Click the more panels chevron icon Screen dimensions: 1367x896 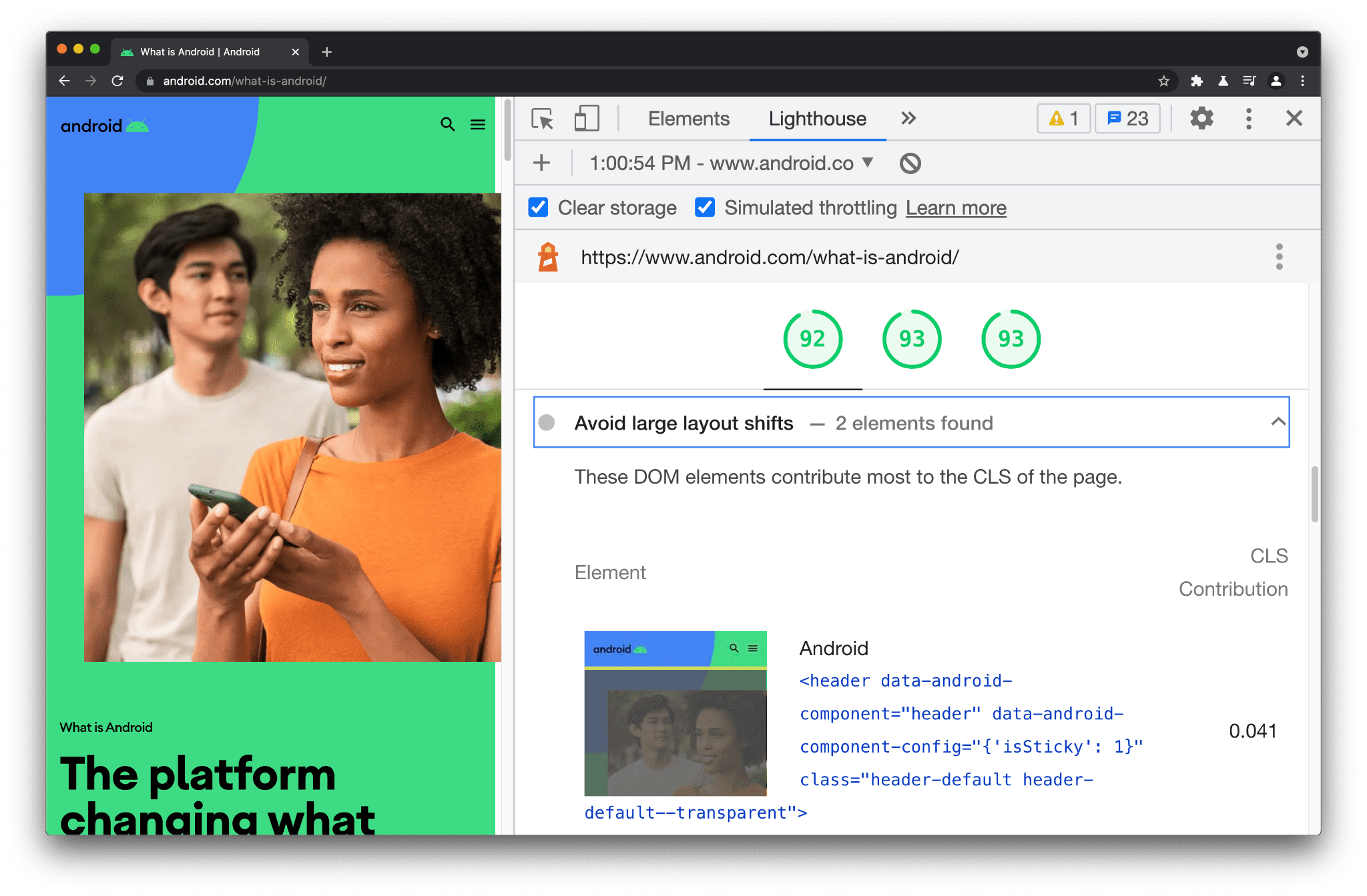pyautogui.click(x=907, y=118)
